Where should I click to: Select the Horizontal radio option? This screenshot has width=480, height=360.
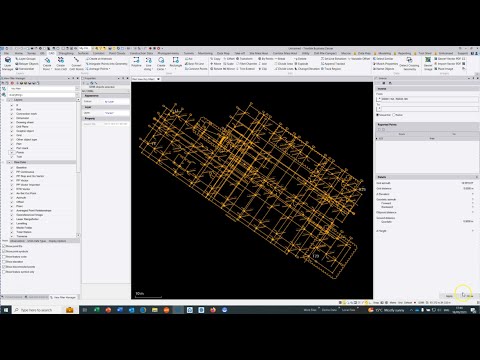pyautogui.click(x=383, y=115)
